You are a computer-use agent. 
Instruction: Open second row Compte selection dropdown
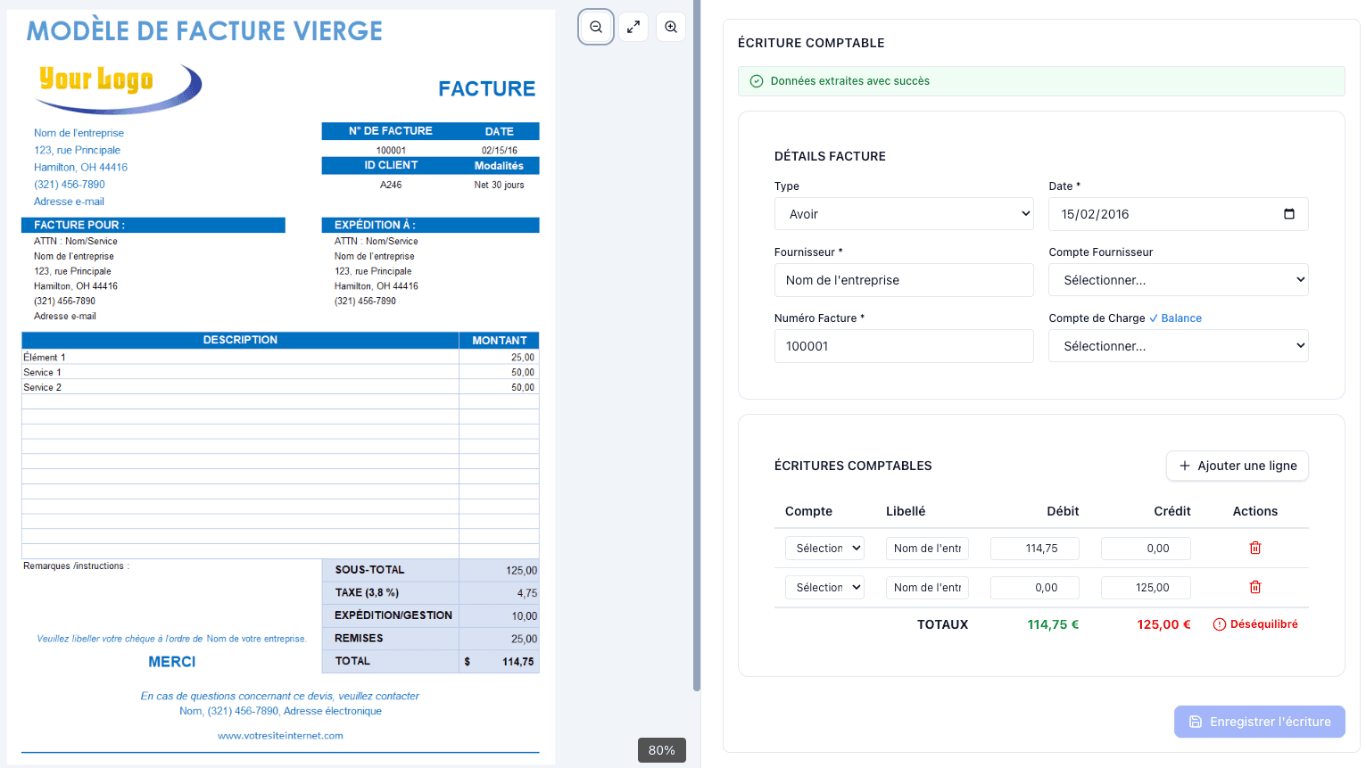[x=824, y=587]
